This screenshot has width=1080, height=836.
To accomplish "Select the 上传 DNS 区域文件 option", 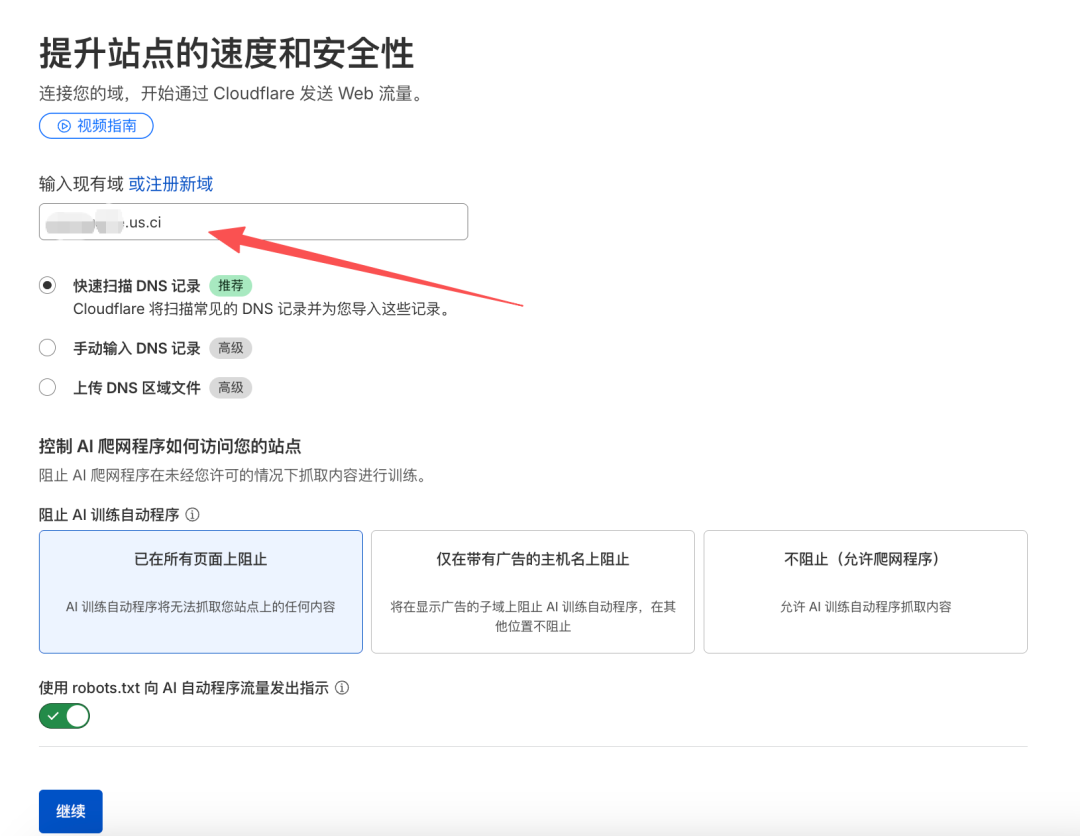I will (x=47, y=387).
